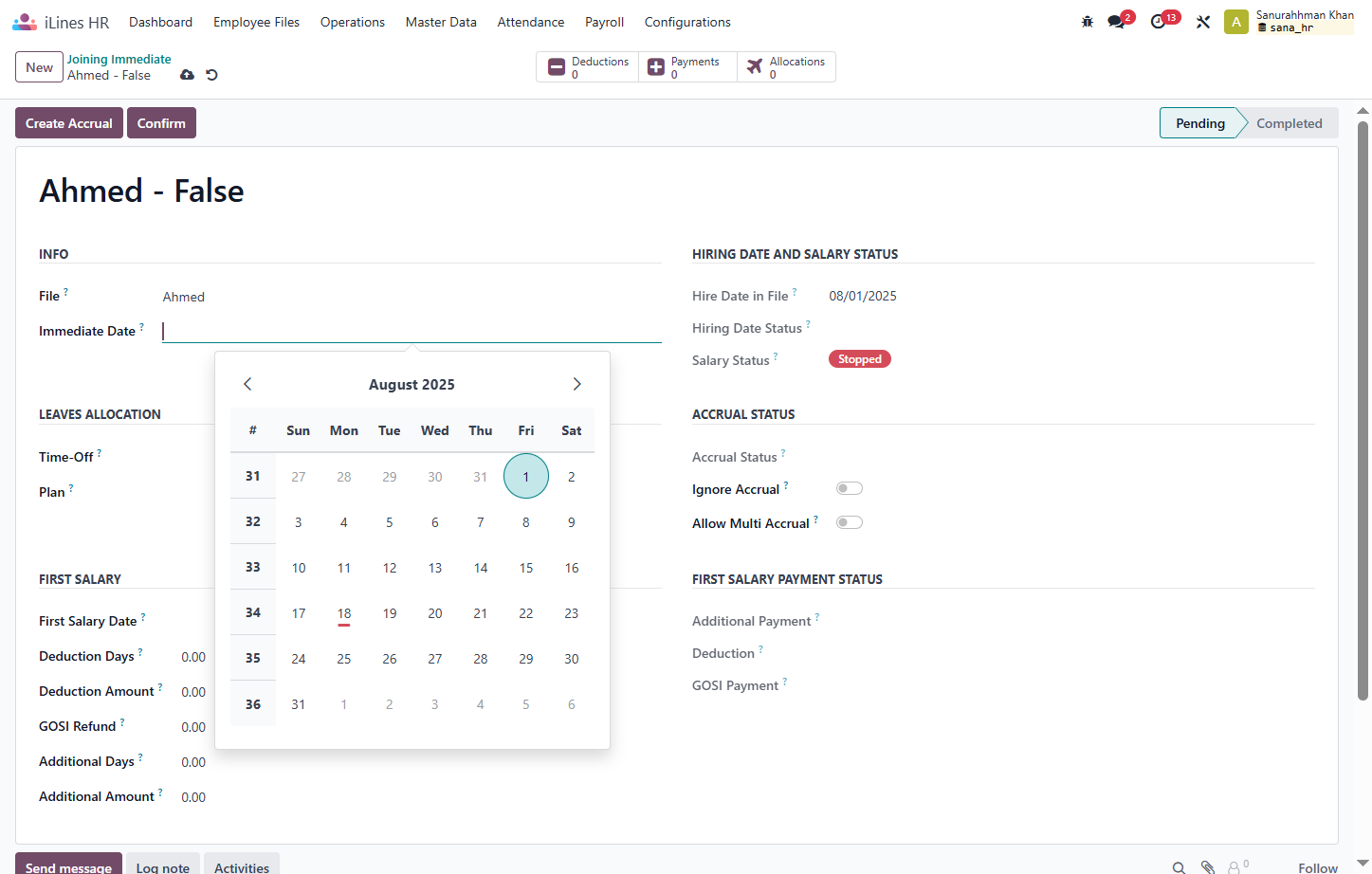Viewport: 1372px width, 874px height.
Task: Open the Joining Immediate breadcrumb link
Action: click(119, 59)
